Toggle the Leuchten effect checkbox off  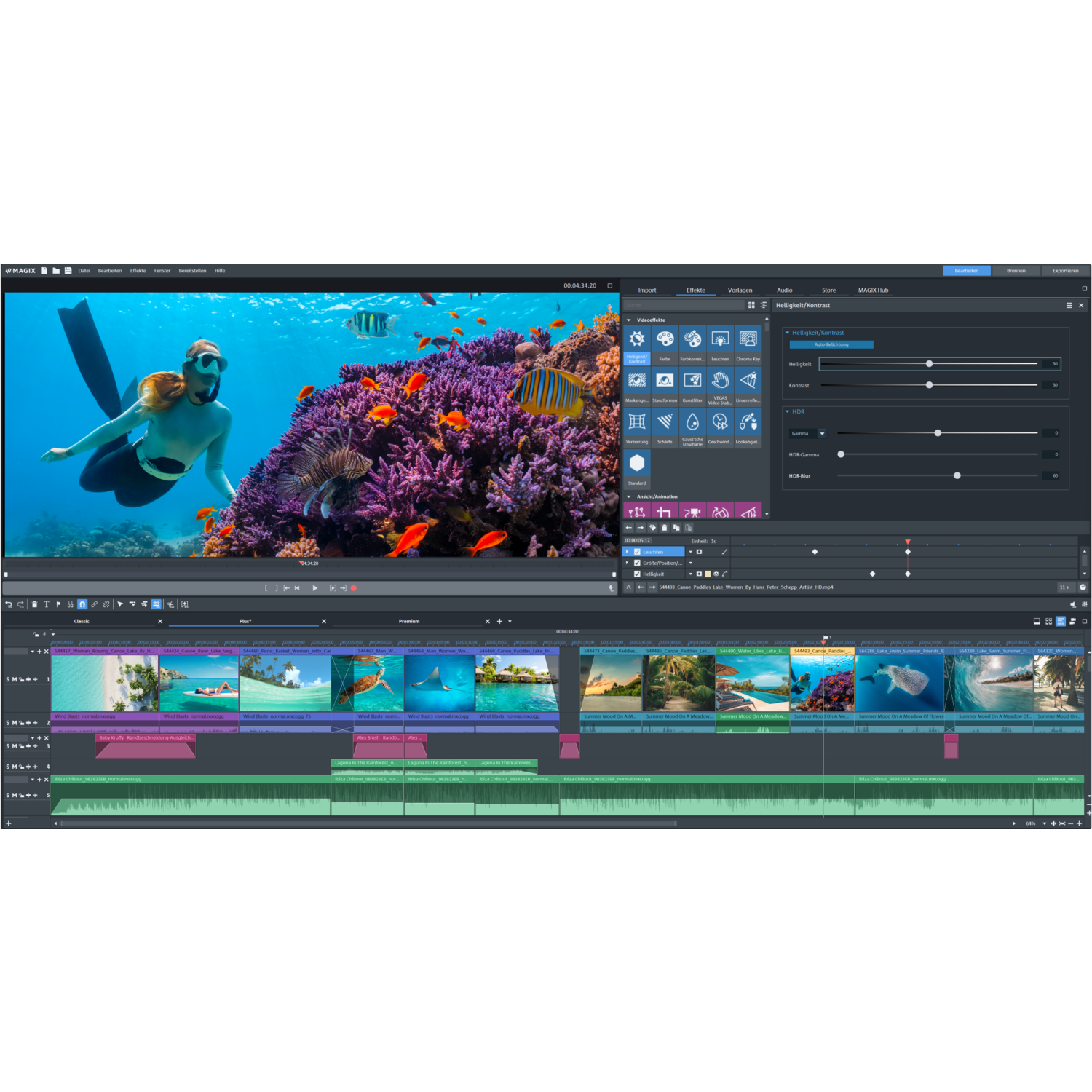(x=636, y=551)
